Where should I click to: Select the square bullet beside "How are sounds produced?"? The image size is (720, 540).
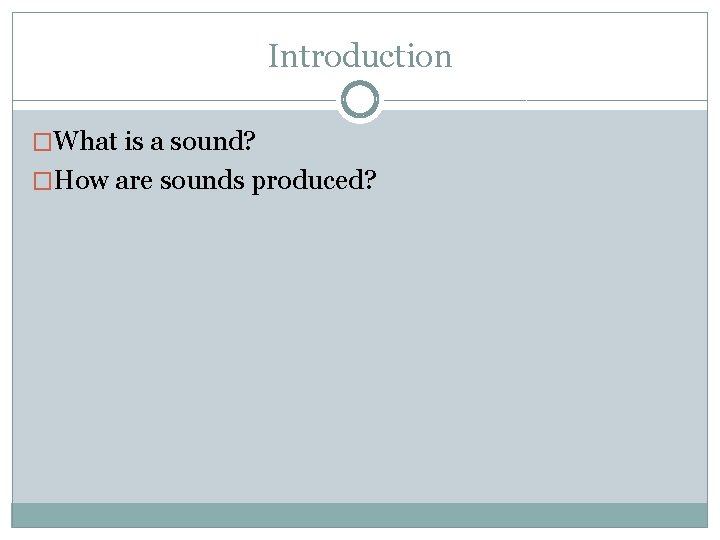[x=42, y=181]
